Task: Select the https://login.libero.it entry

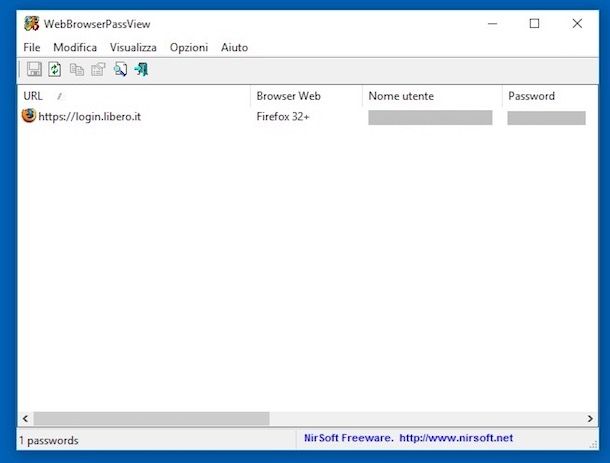Action: (x=89, y=117)
